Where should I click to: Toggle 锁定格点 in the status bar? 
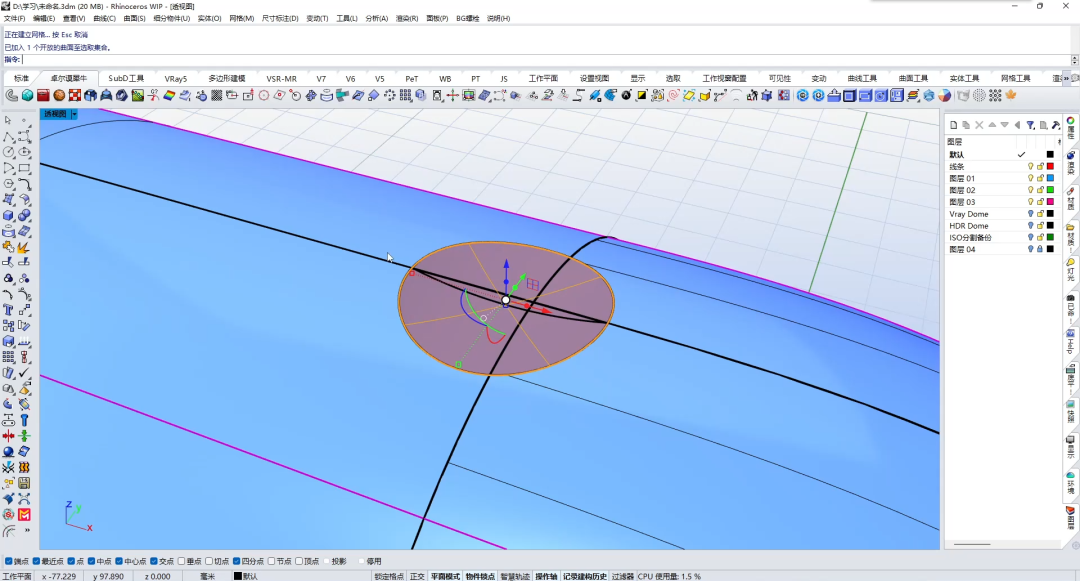tap(389, 576)
